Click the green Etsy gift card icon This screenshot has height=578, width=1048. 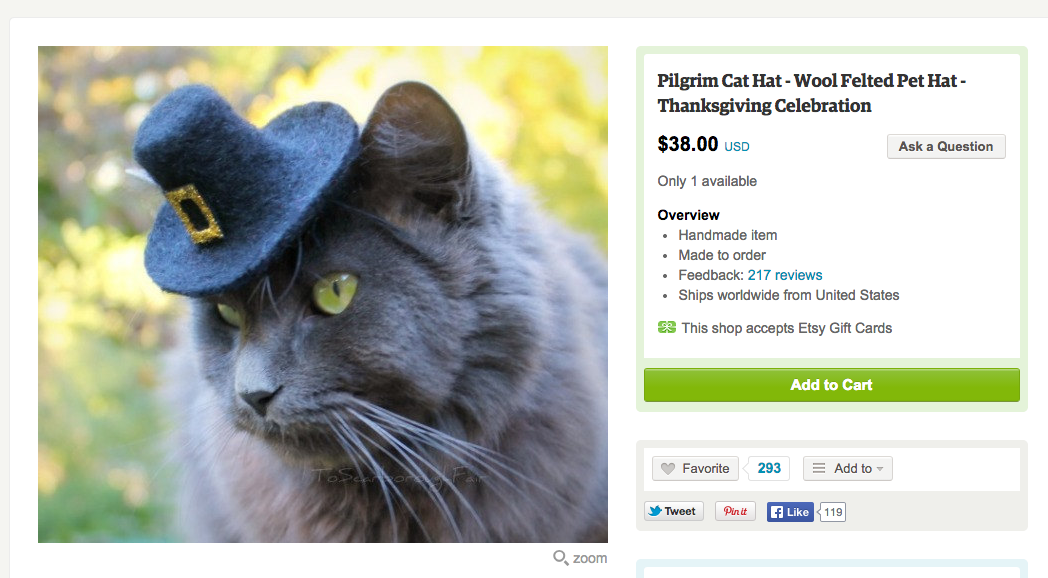click(667, 328)
